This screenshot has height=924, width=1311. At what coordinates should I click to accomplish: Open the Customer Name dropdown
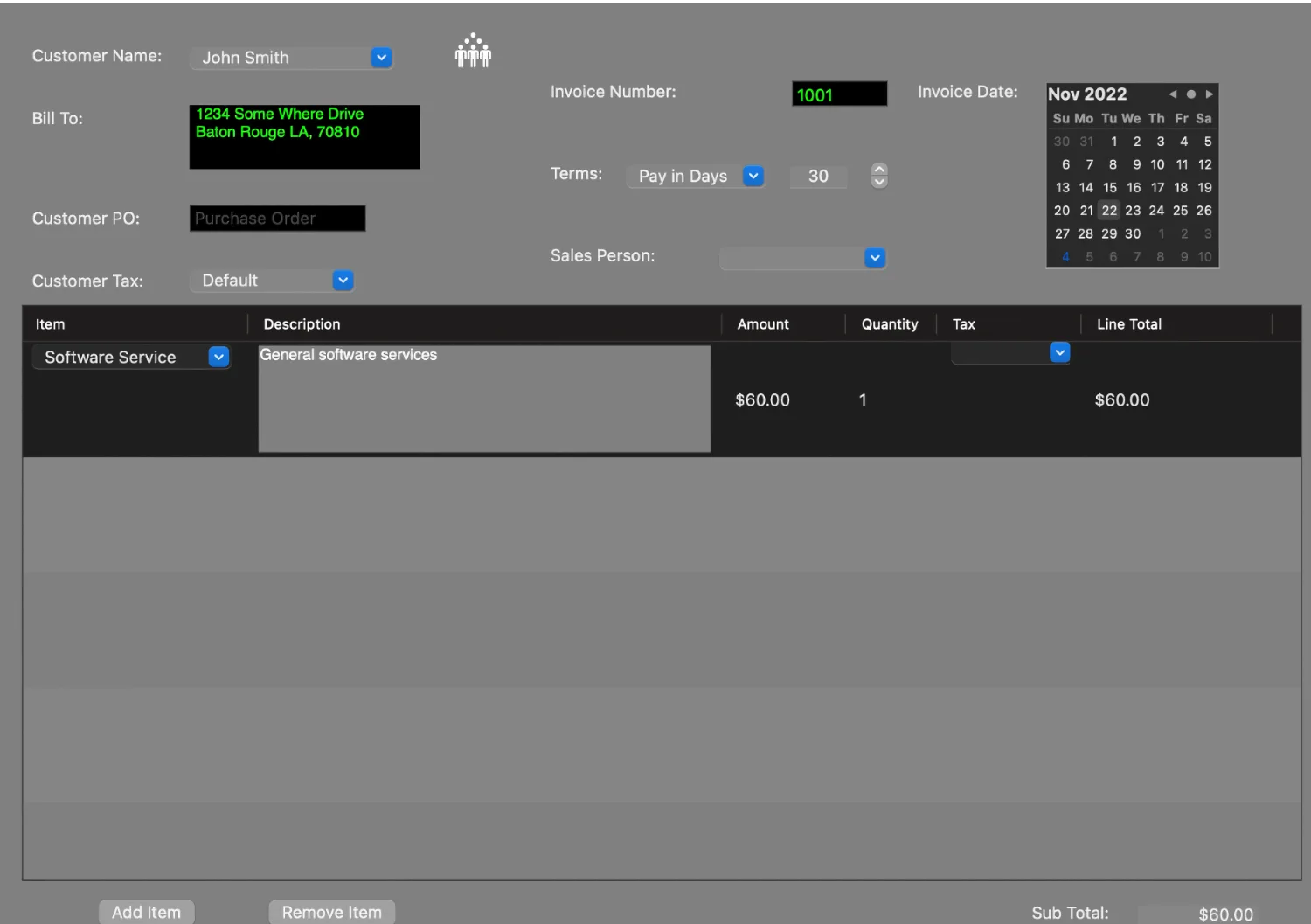381,58
